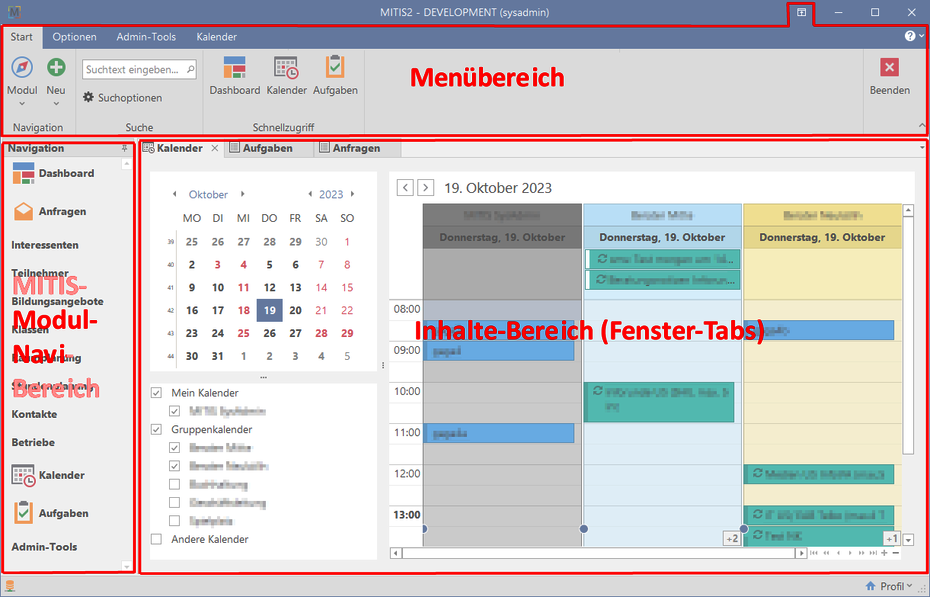Open the help dropdown in ribbon corner
Viewport: 930px width, 597px height.
(x=913, y=36)
